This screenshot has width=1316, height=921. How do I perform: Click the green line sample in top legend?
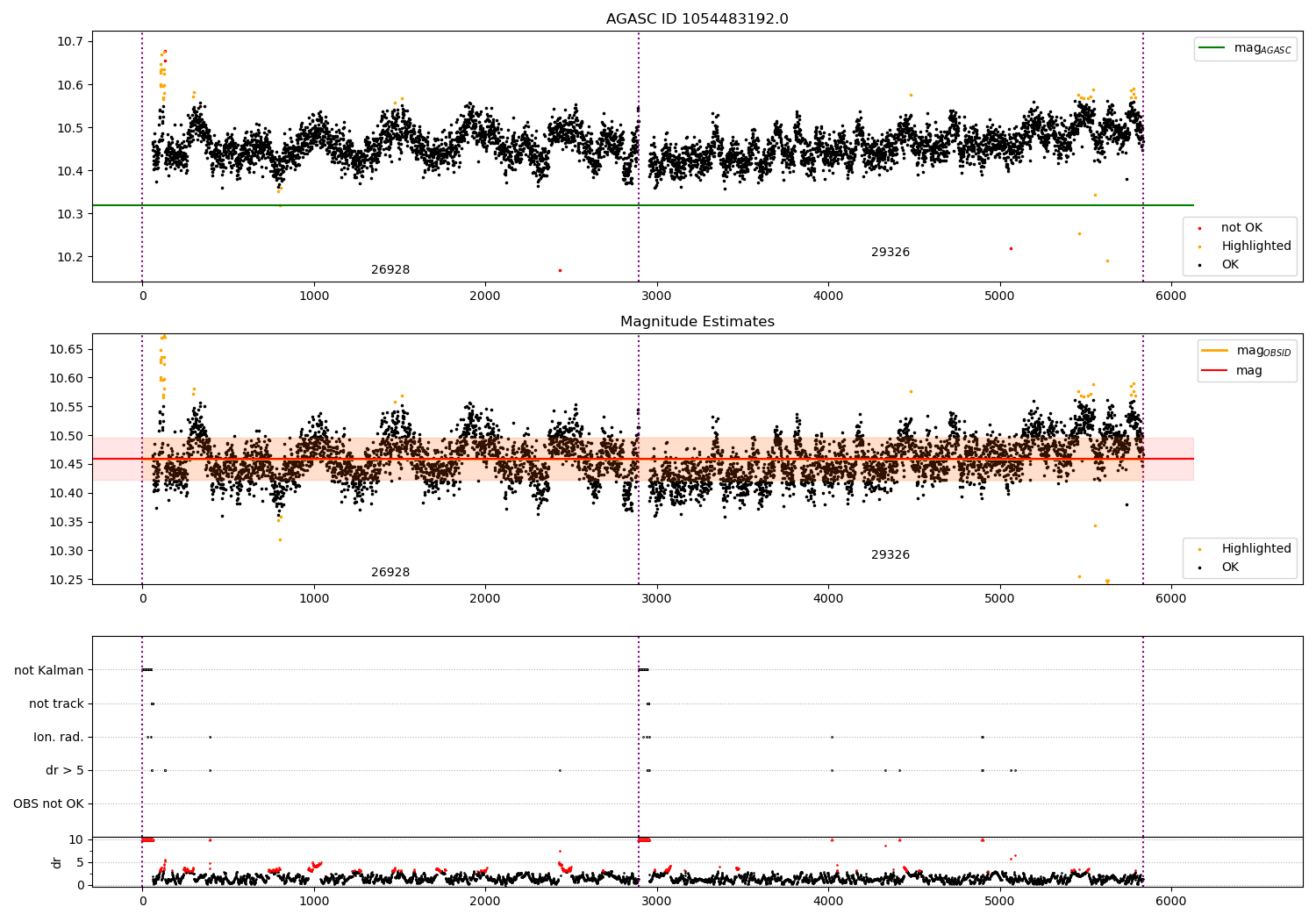(x=1212, y=48)
